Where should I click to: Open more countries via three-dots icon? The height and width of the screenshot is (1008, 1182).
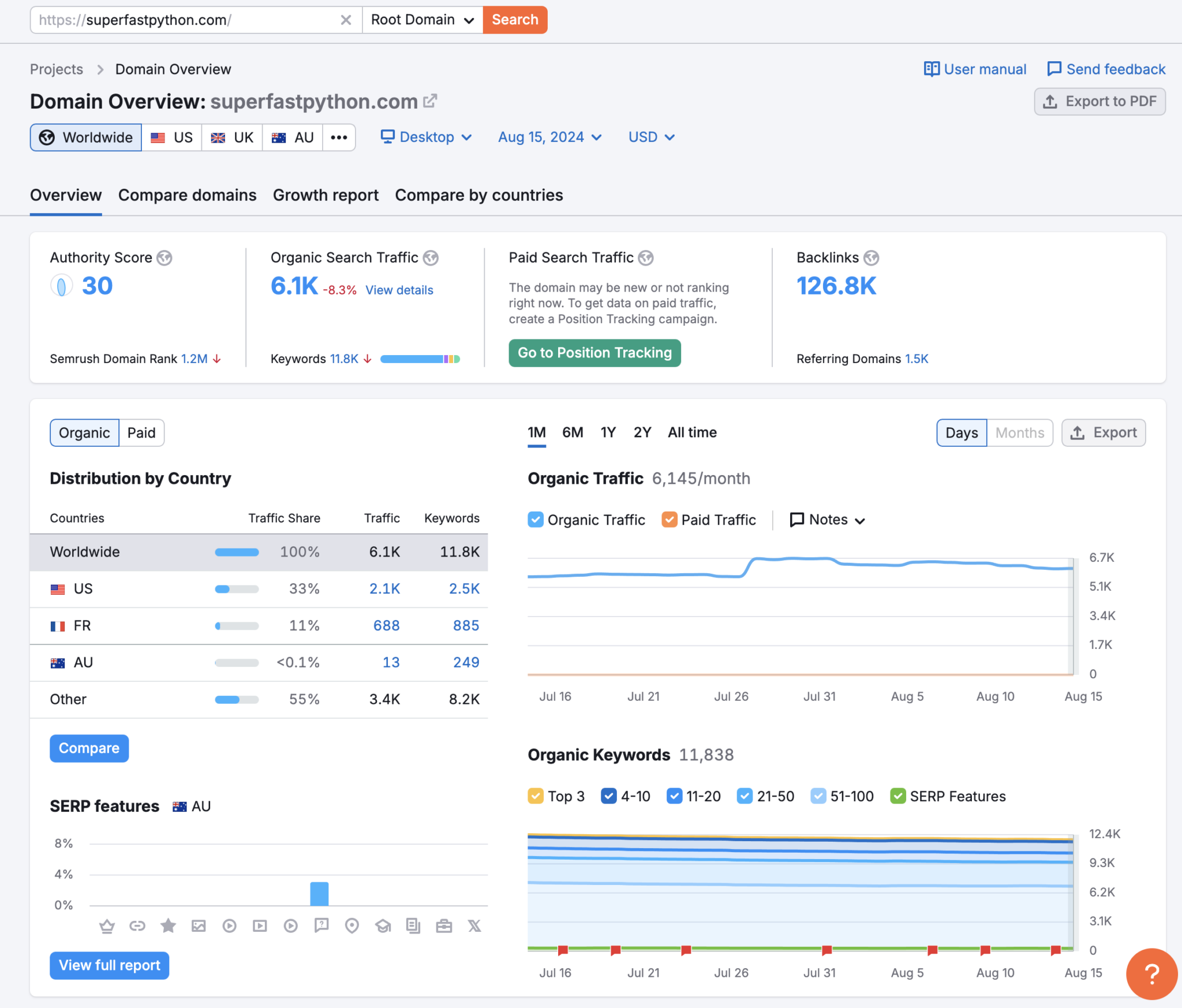click(x=339, y=137)
